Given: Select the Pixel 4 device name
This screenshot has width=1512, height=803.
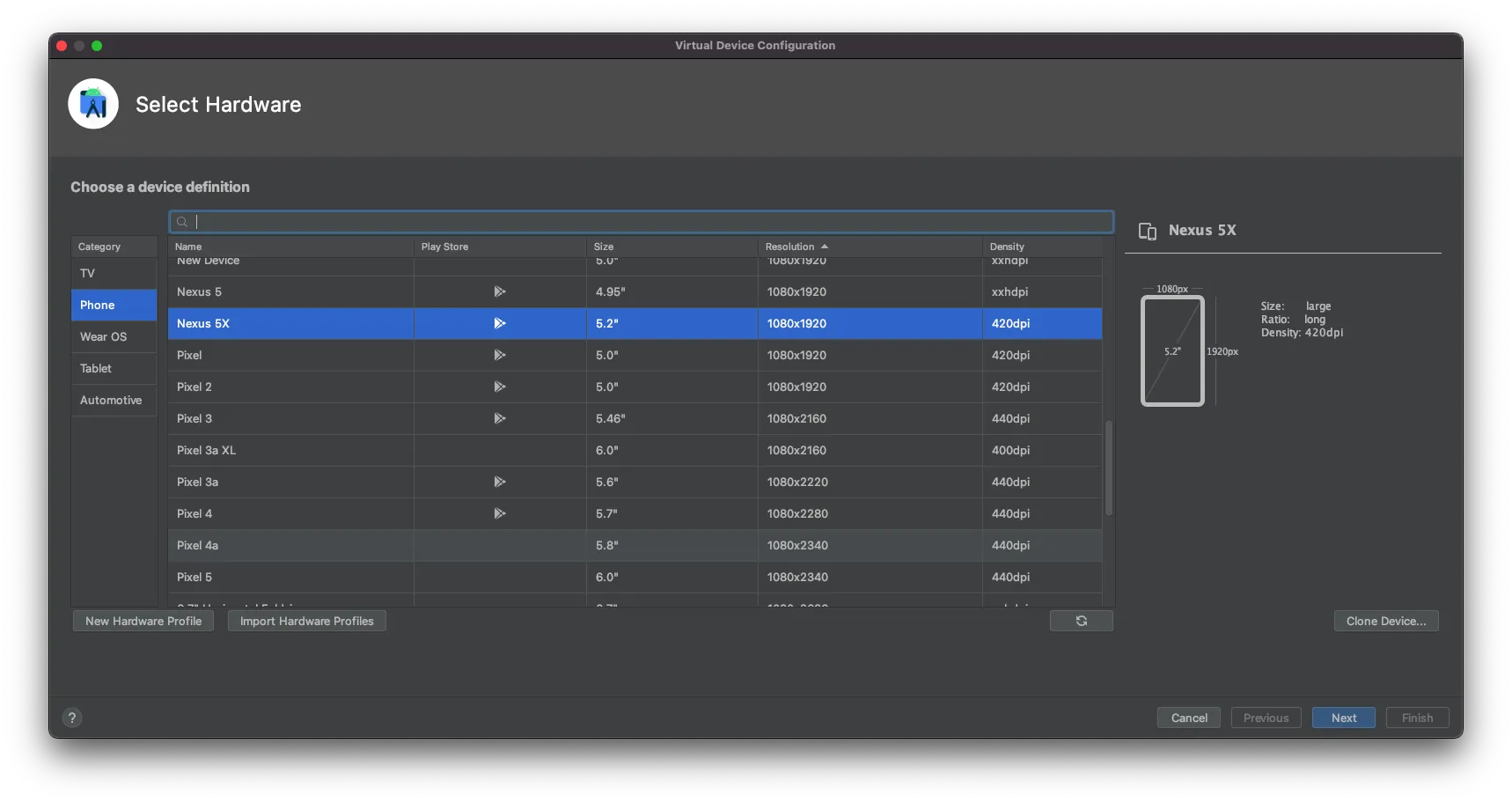Looking at the screenshot, I should 195,513.
